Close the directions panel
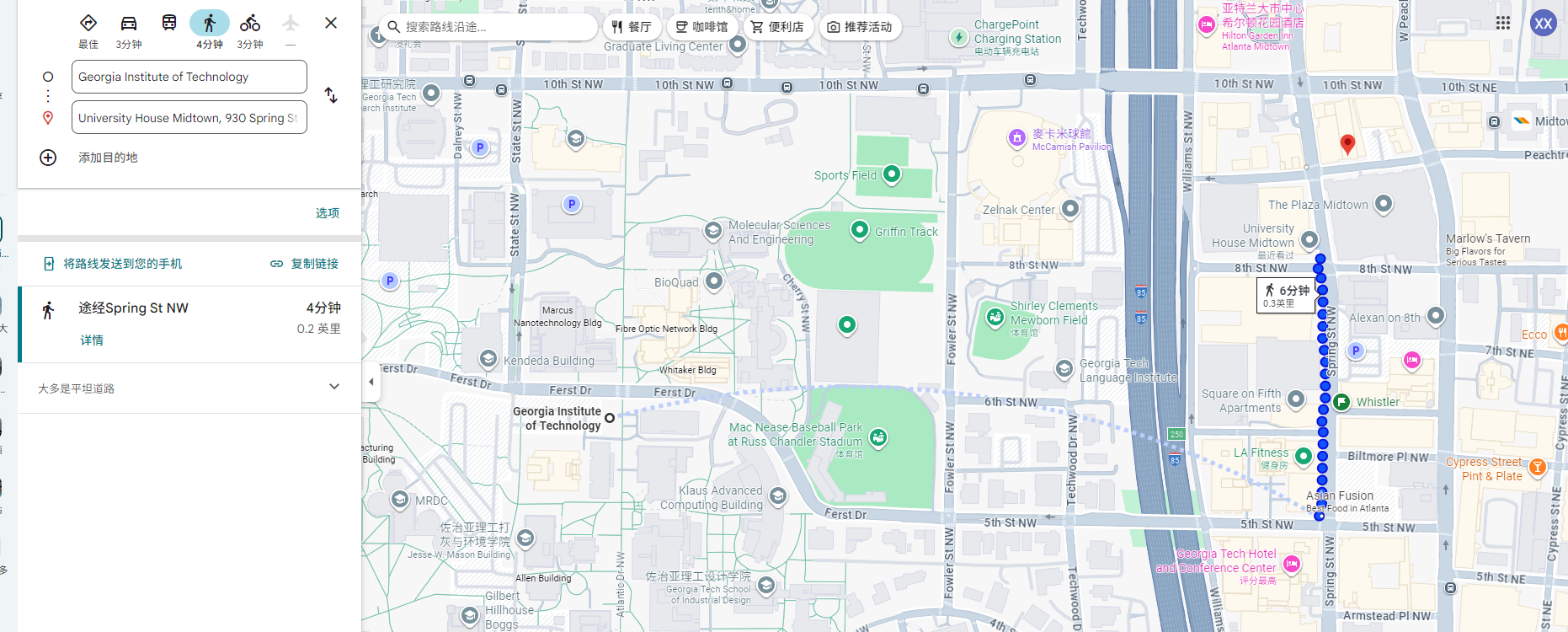 [x=331, y=23]
